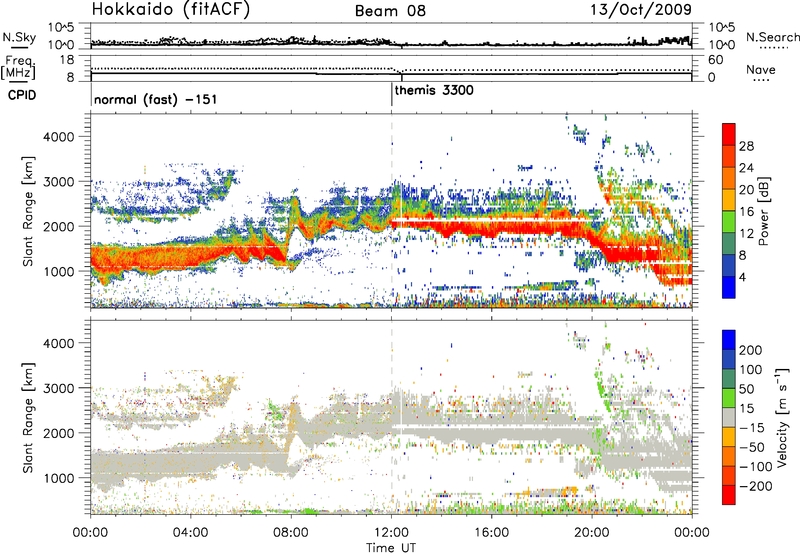Click the "4" label on Power color bar
This screenshot has width=800, height=554.
[x=742, y=277]
